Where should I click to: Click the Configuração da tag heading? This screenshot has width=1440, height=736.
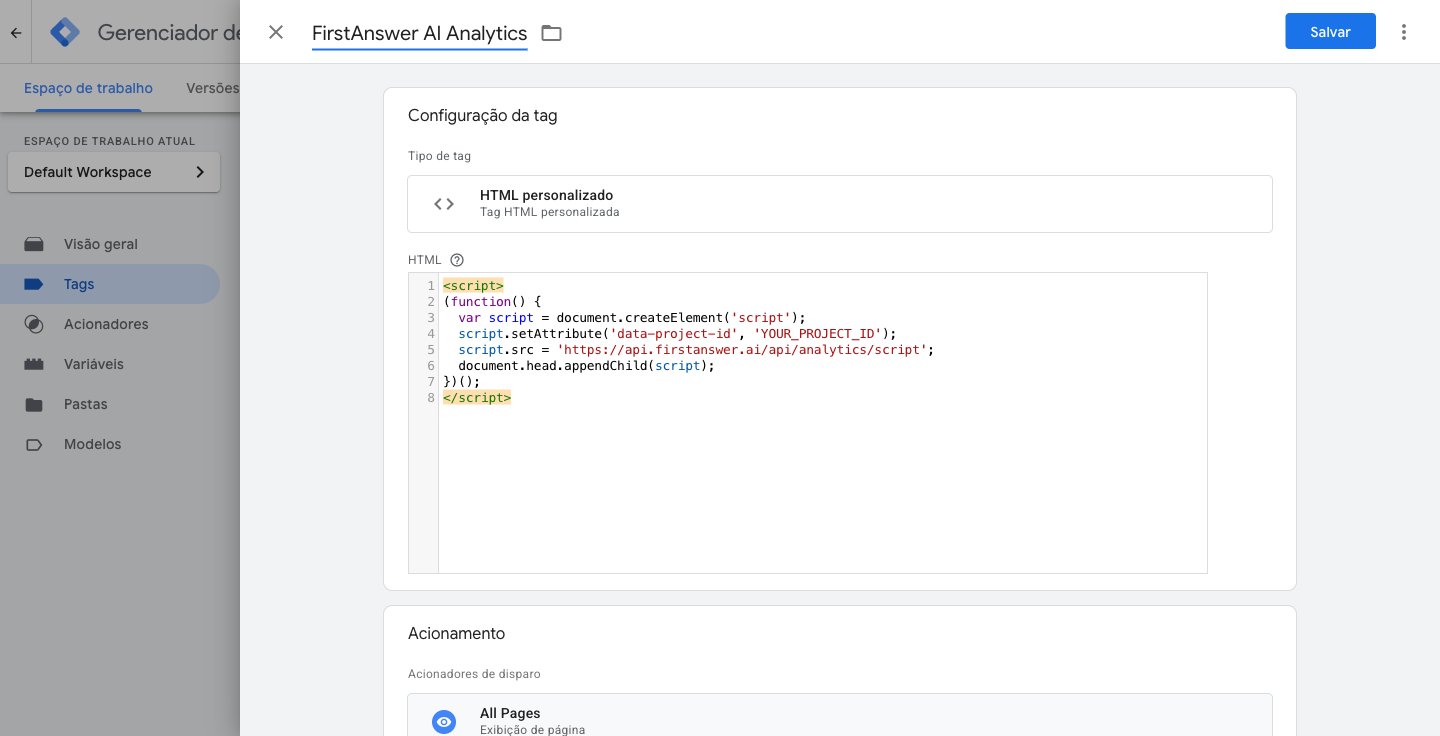tap(482, 115)
